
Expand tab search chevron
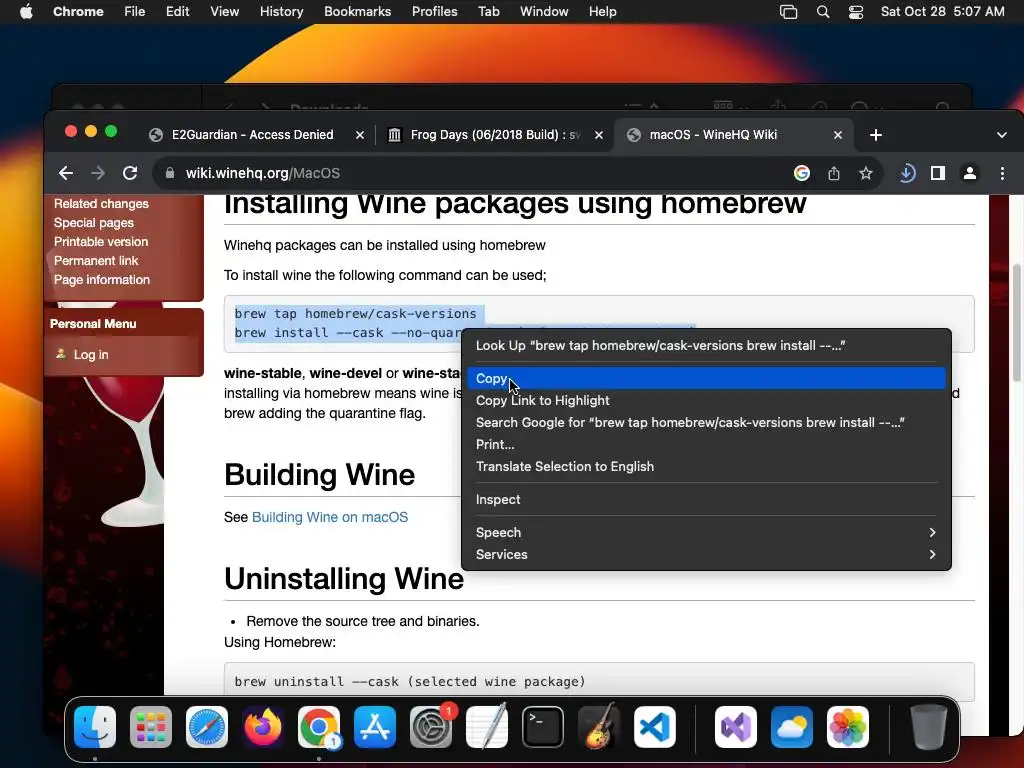[x=1002, y=135]
